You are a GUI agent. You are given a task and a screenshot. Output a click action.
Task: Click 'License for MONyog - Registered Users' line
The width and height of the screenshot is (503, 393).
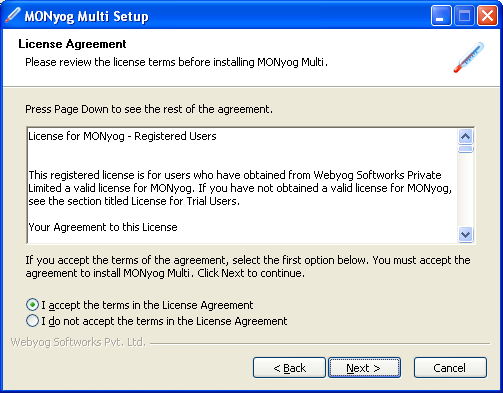122,136
